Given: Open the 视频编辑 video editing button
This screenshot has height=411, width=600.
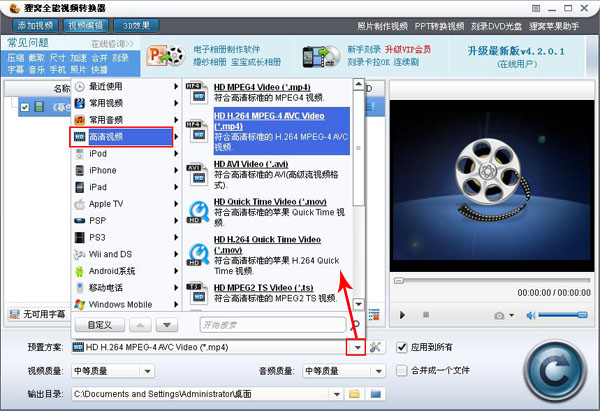Looking at the screenshot, I should click(x=86, y=26).
